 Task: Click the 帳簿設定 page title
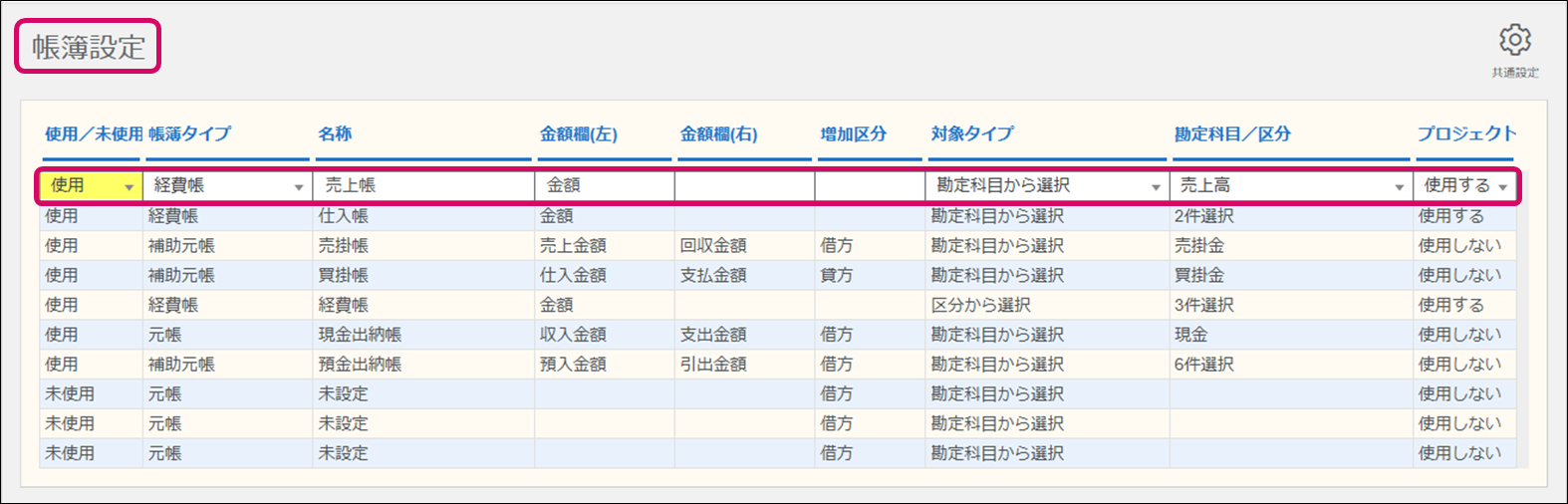88,47
